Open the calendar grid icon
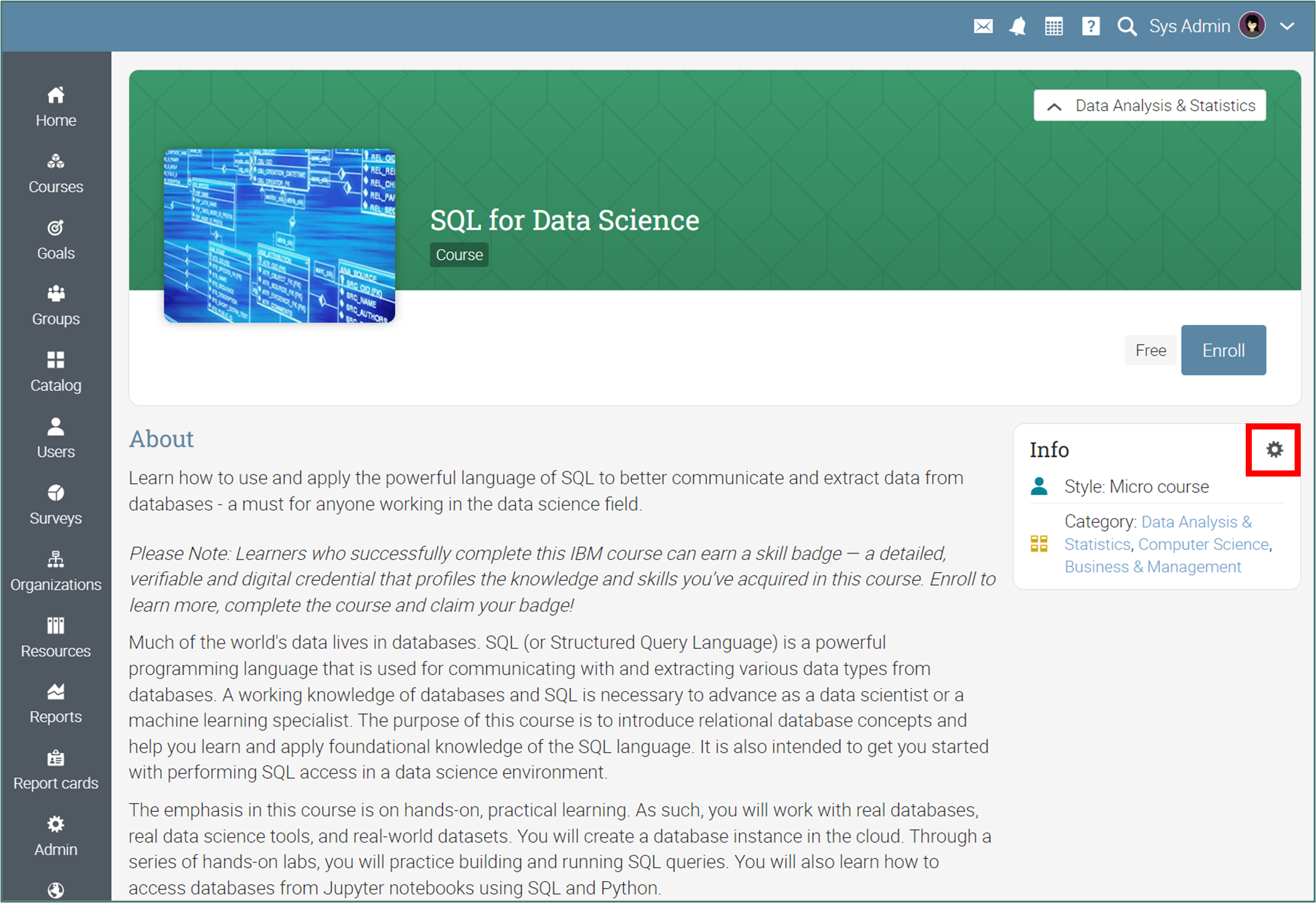Viewport: 1316px width, 903px height. coord(1054,26)
